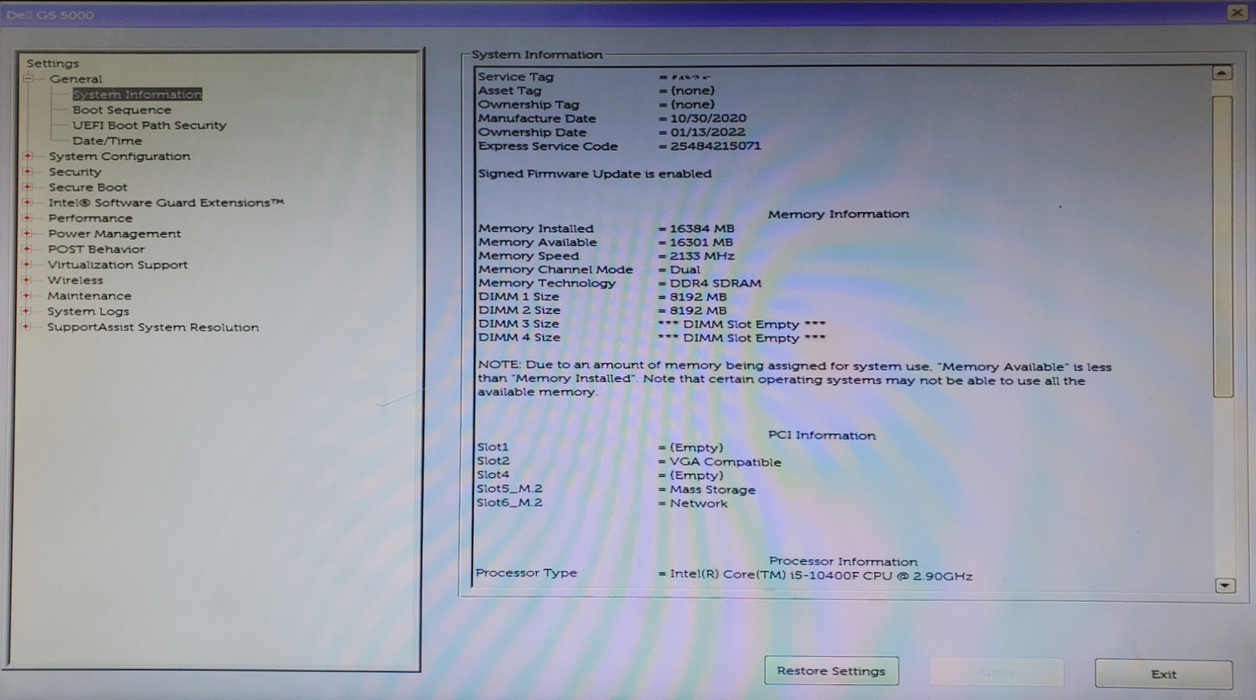The height and width of the screenshot is (700, 1256).
Task: Select the Wireless category label
Action: tap(75, 280)
